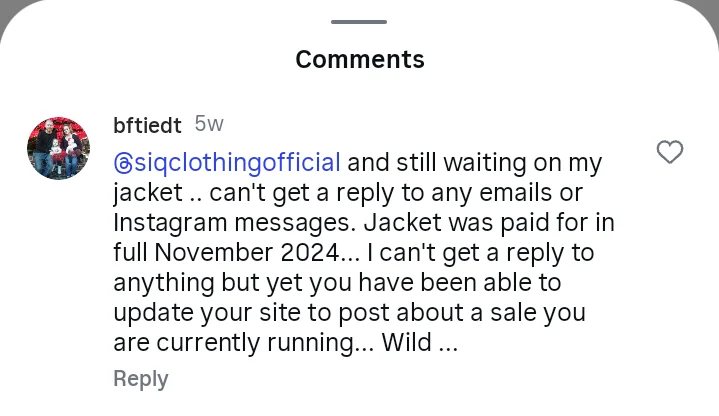Image resolution: width=719 pixels, height=416 pixels.
Task: Tap the 5w timestamp next to bftiedt
Action: 209,124
